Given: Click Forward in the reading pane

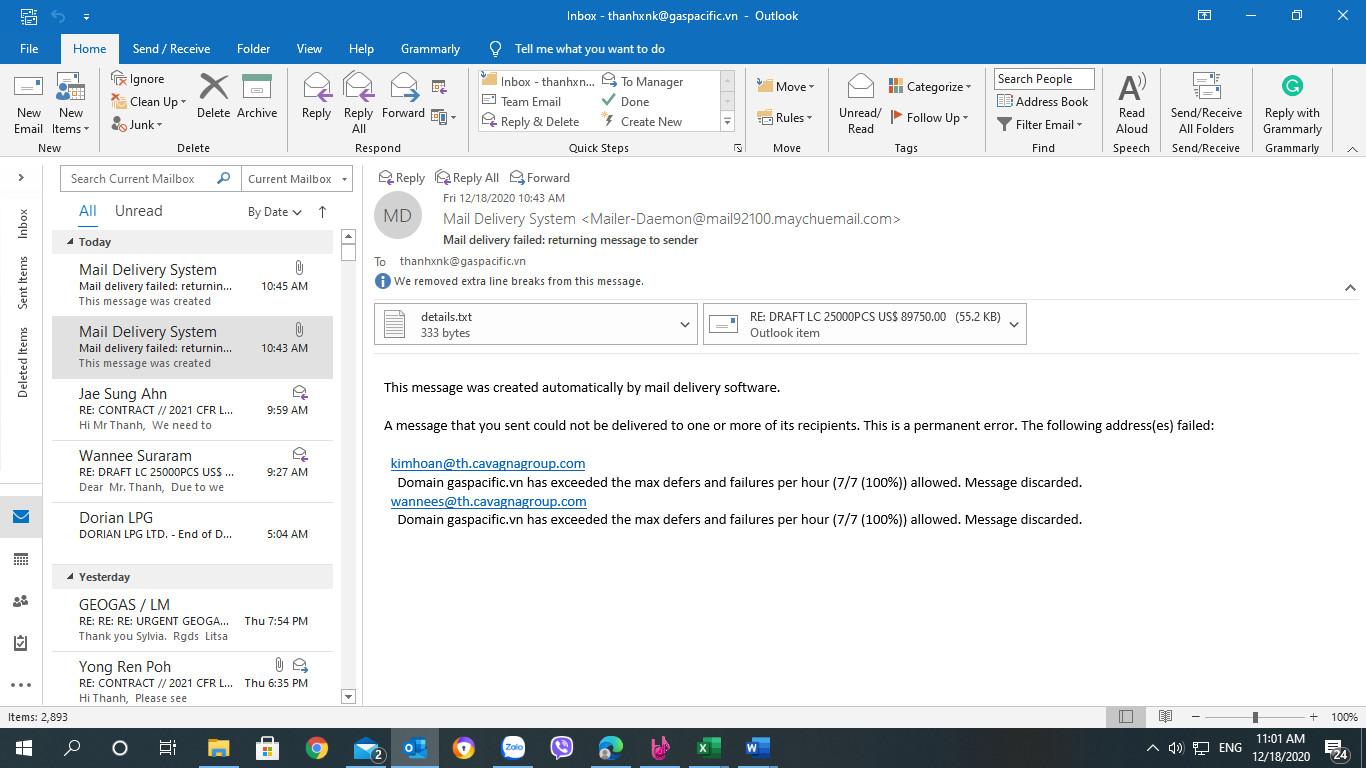Looking at the screenshot, I should click(540, 178).
